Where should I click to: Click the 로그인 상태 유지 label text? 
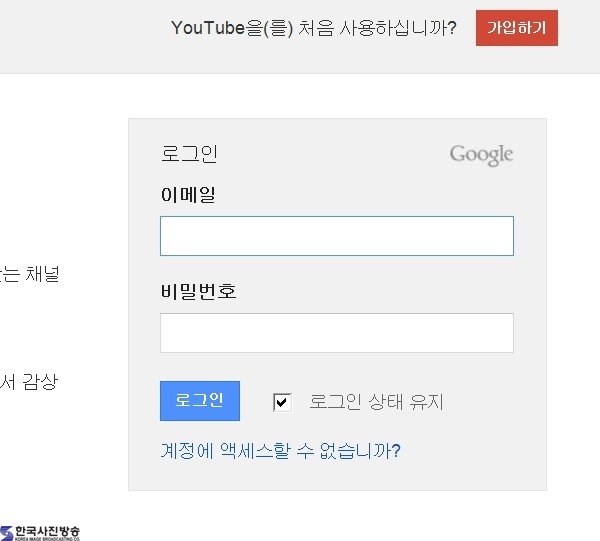376,402
